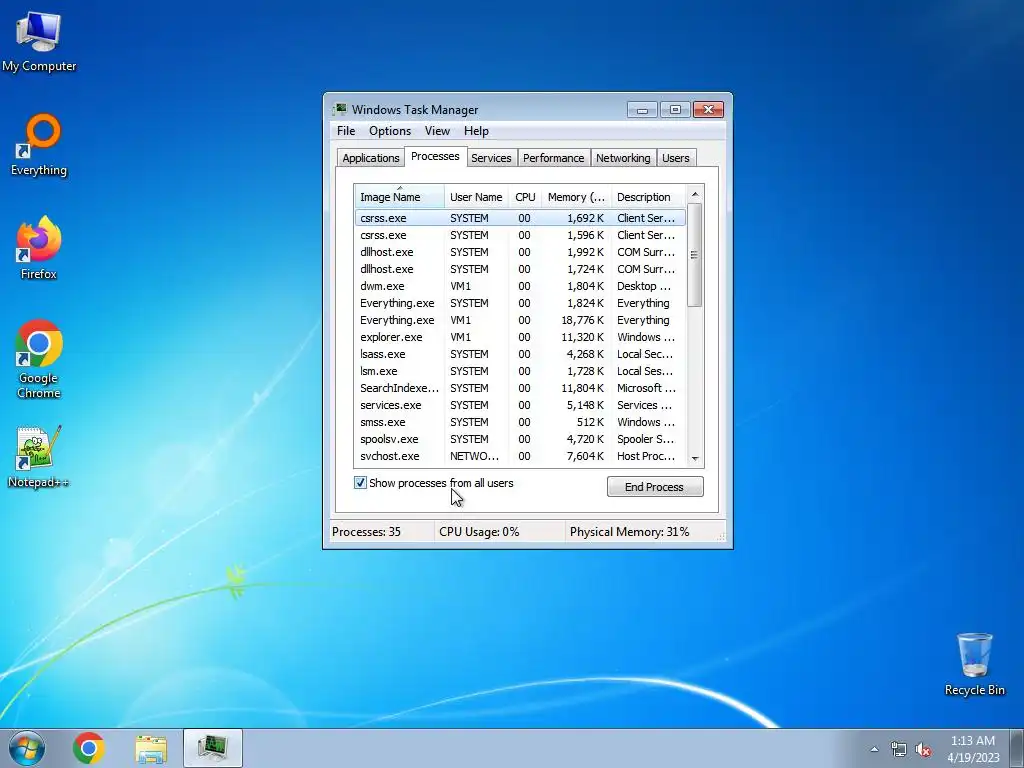1024x768 pixels.
Task: Select the services.exe process
Action: point(520,405)
